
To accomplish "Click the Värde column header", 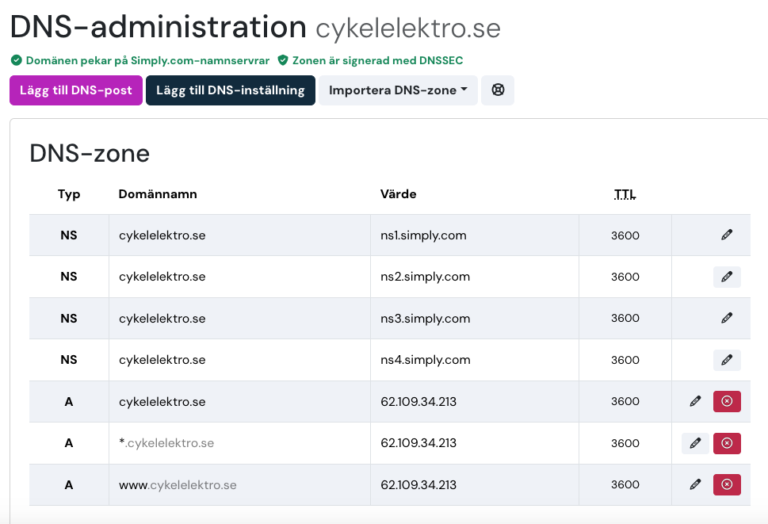I will tap(398, 194).
